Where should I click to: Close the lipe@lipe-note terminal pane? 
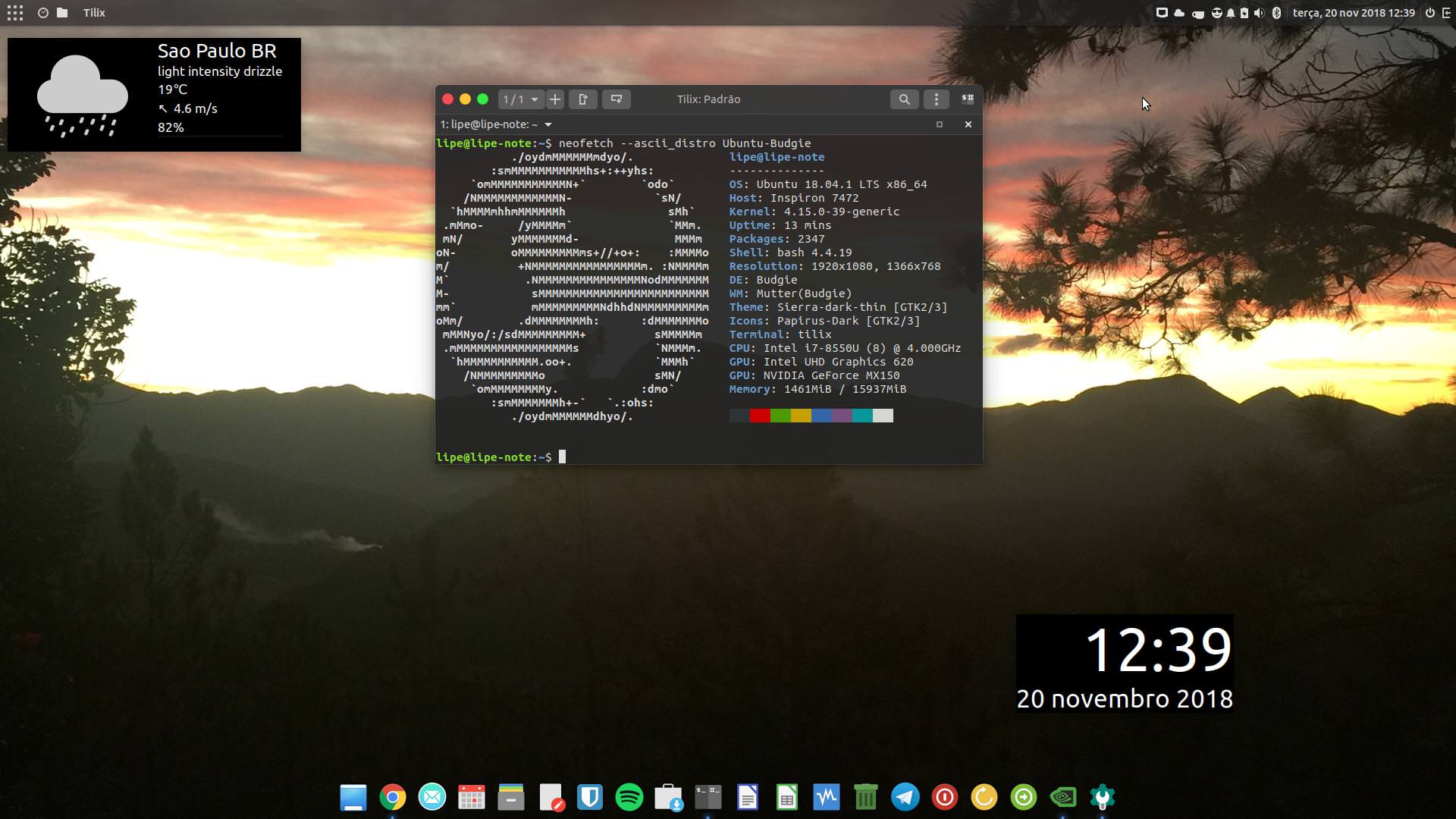coord(968,124)
